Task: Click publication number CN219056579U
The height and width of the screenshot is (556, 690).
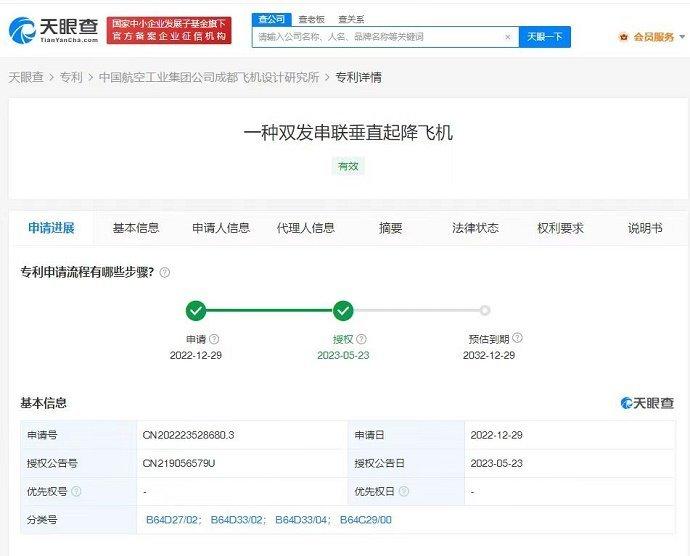Action: (x=179, y=464)
